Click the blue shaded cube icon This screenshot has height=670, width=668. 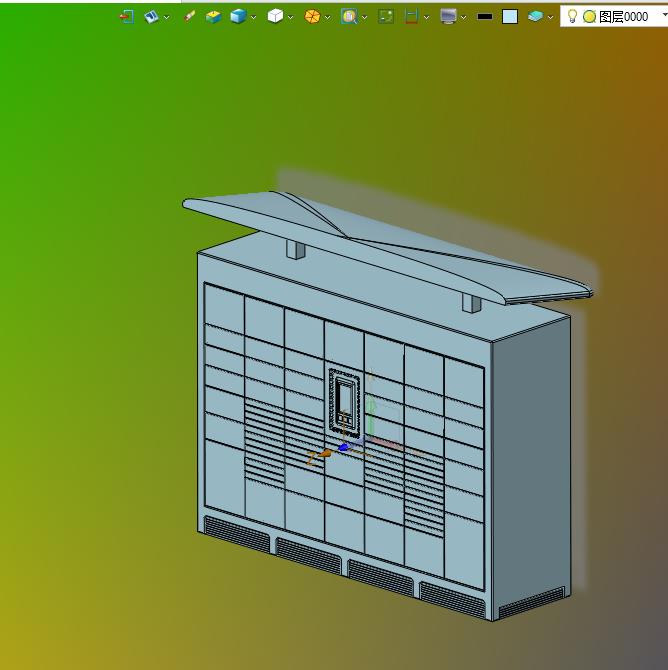click(x=238, y=17)
